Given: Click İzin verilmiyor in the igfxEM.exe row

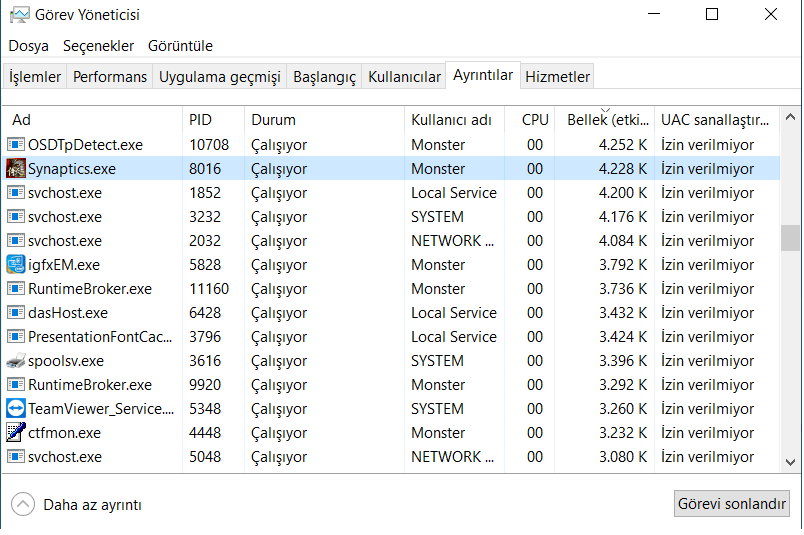Looking at the screenshot, I should tap(708, 265).
